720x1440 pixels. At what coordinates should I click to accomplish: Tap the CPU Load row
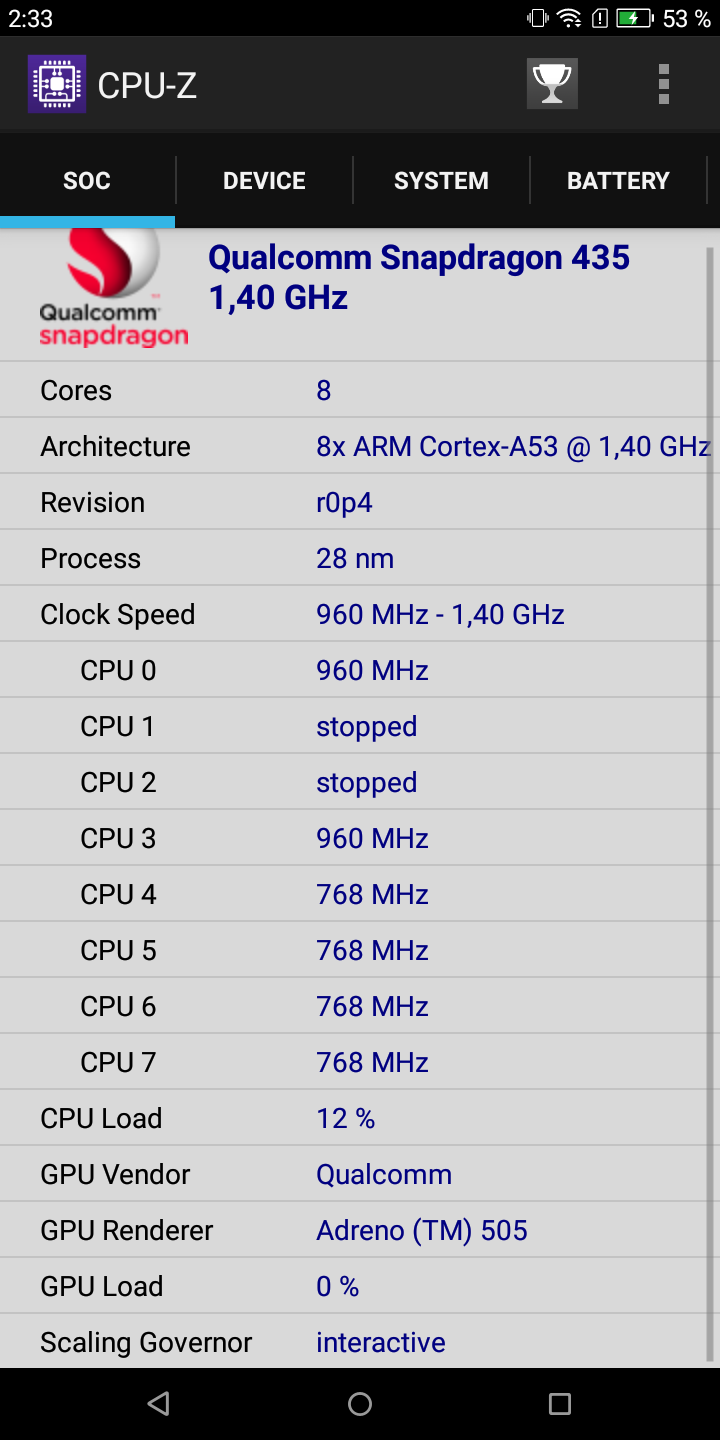pyautogui.click(x=353, y=1118)
